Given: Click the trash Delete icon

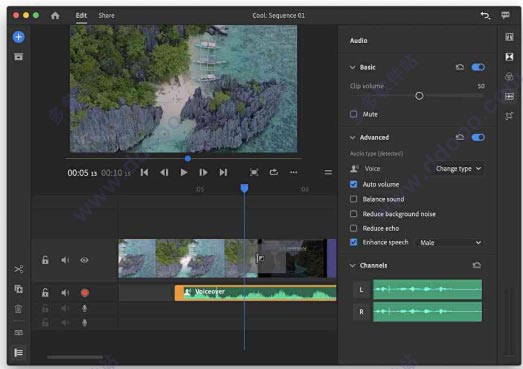Looking at the screenshot, I should [x=19, y=309].
